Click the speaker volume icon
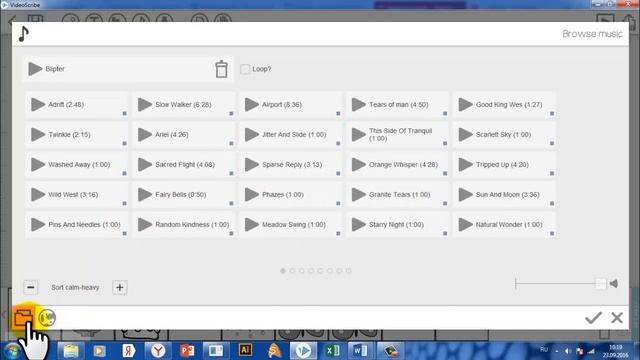The width and height of the screenshot is (640, 360). click(x=613, y=284)
